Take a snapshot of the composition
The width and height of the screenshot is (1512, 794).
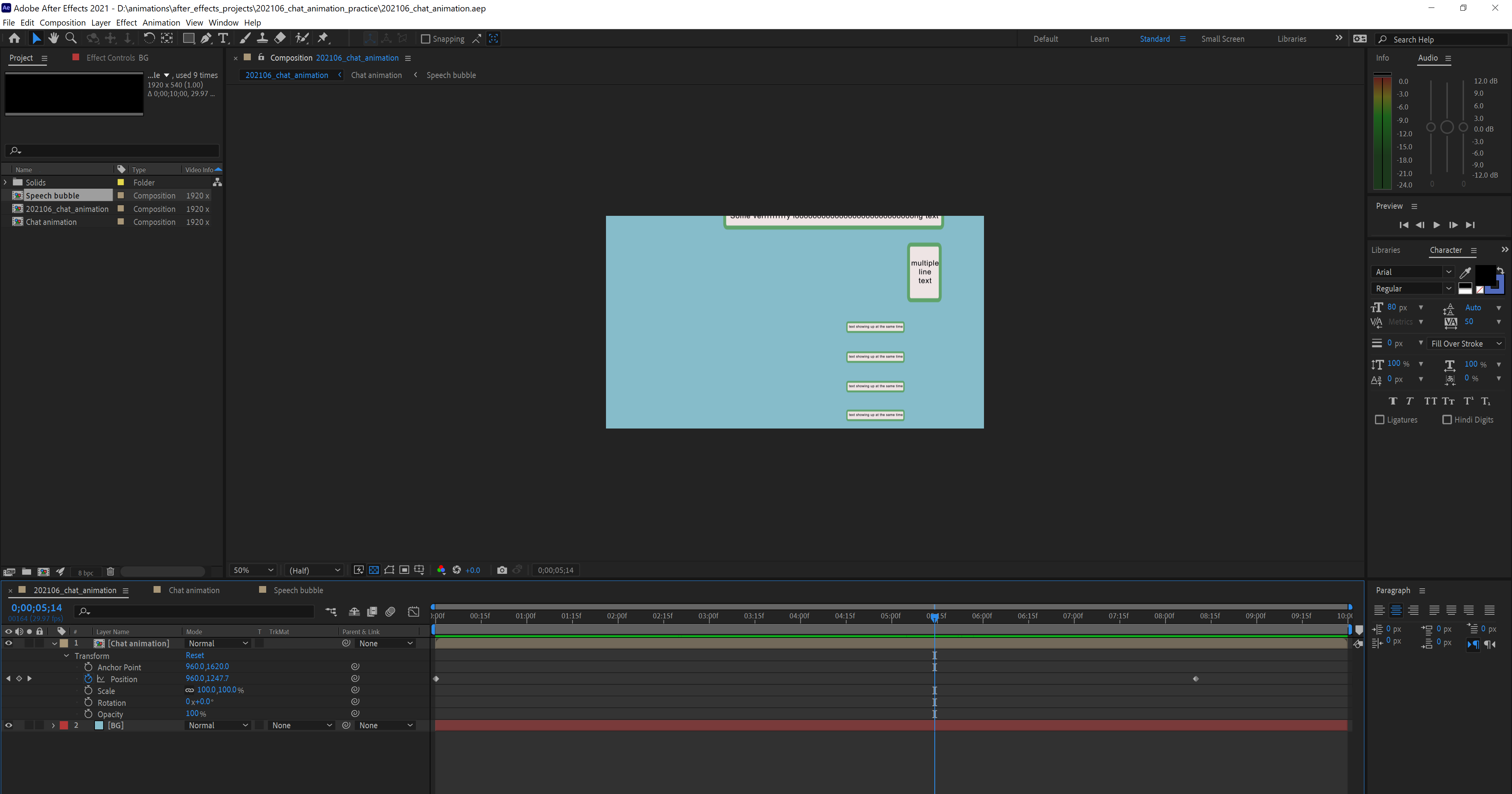[502, 570]
